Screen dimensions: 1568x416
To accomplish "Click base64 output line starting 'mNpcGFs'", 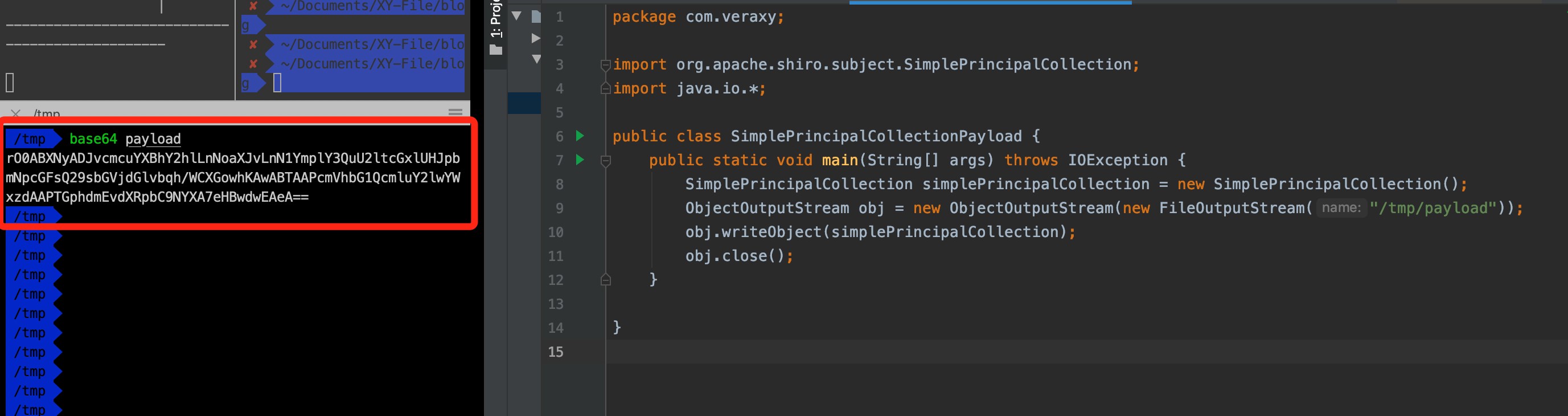I will coord(233,178).
